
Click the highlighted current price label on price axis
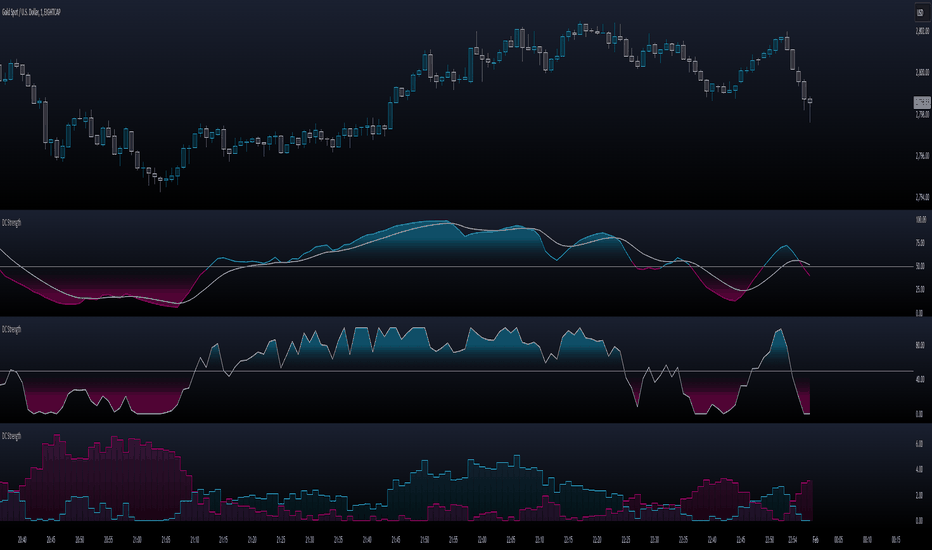922,102
